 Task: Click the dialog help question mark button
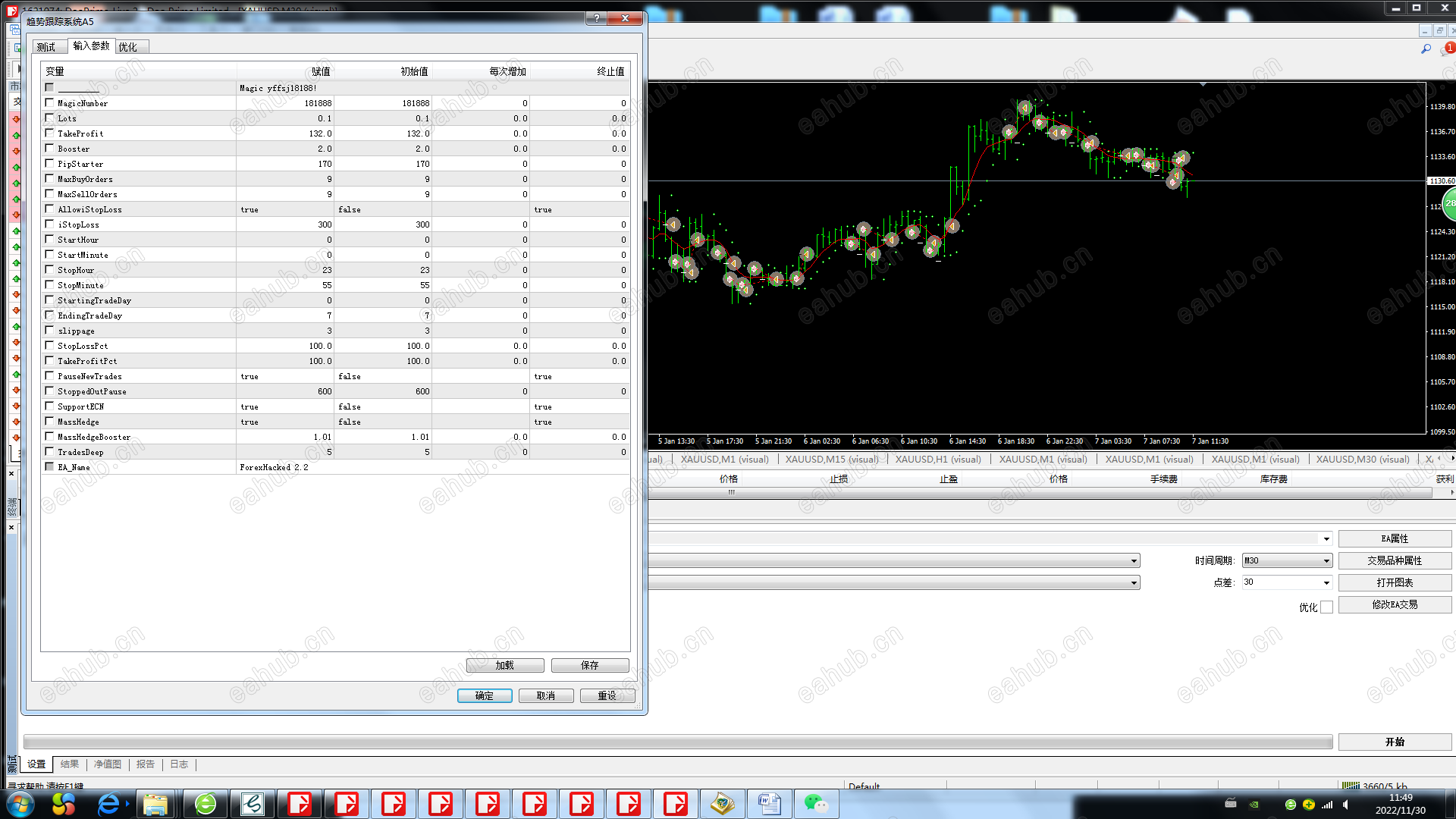pyautogui.click(x=597, y=18)
